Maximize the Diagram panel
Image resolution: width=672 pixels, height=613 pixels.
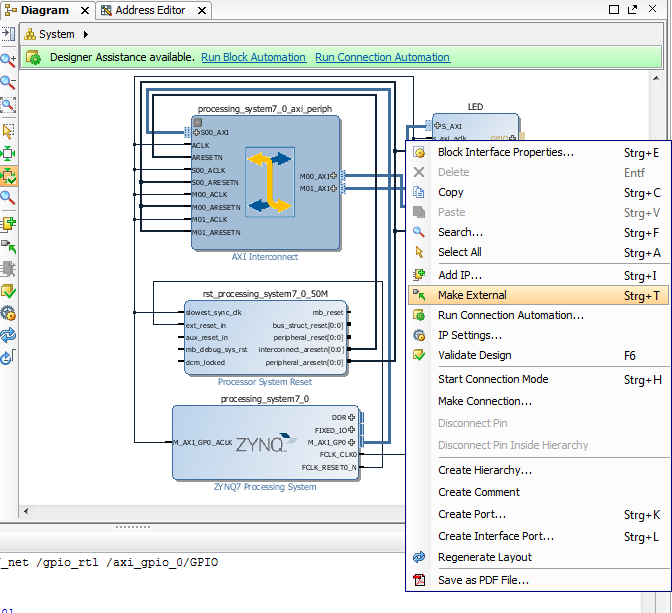(614, 9)
